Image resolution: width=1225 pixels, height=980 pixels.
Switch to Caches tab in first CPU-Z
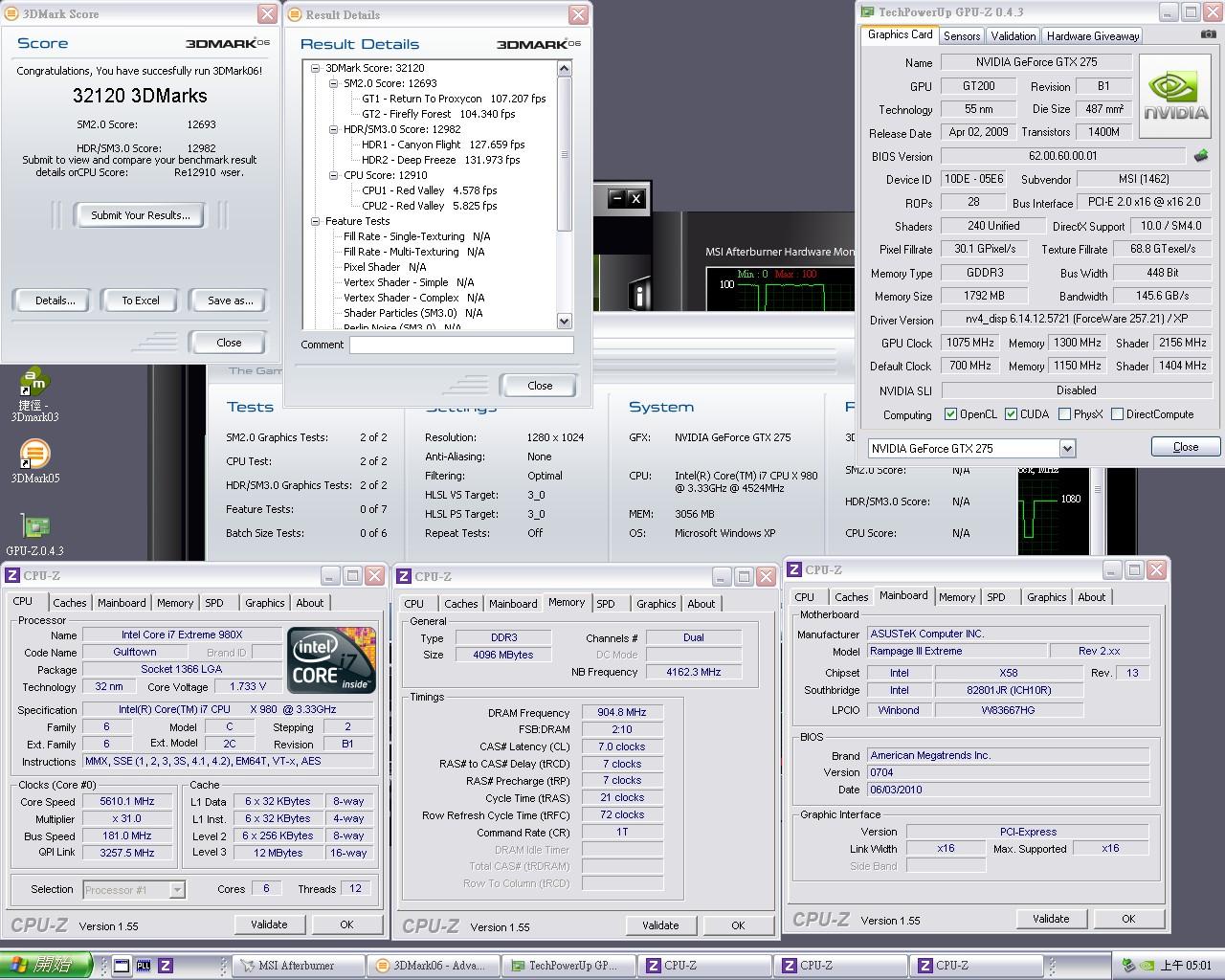[70, 603]
